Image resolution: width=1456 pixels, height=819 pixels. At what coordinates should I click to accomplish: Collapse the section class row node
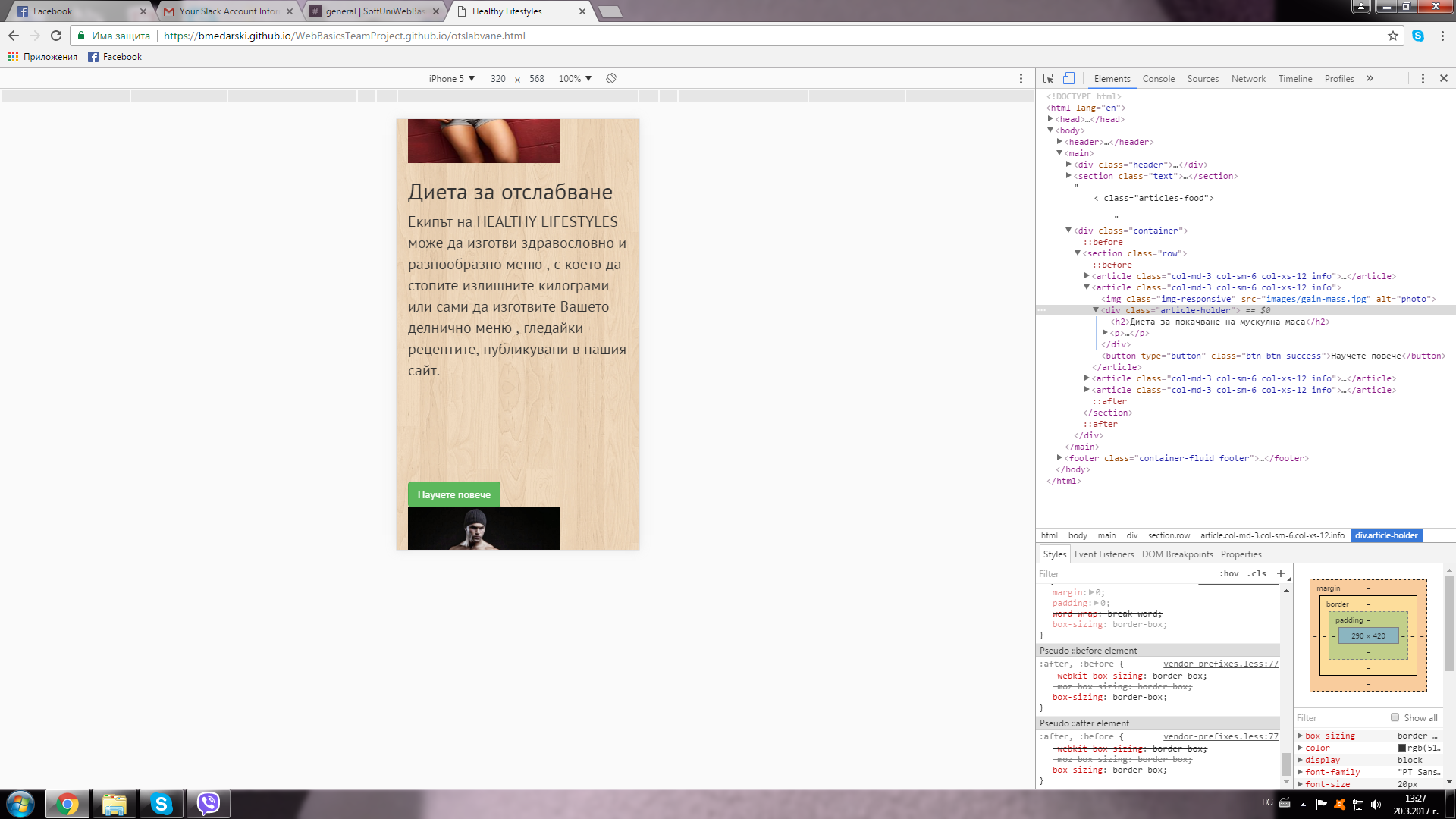[x=1078, y=253]
